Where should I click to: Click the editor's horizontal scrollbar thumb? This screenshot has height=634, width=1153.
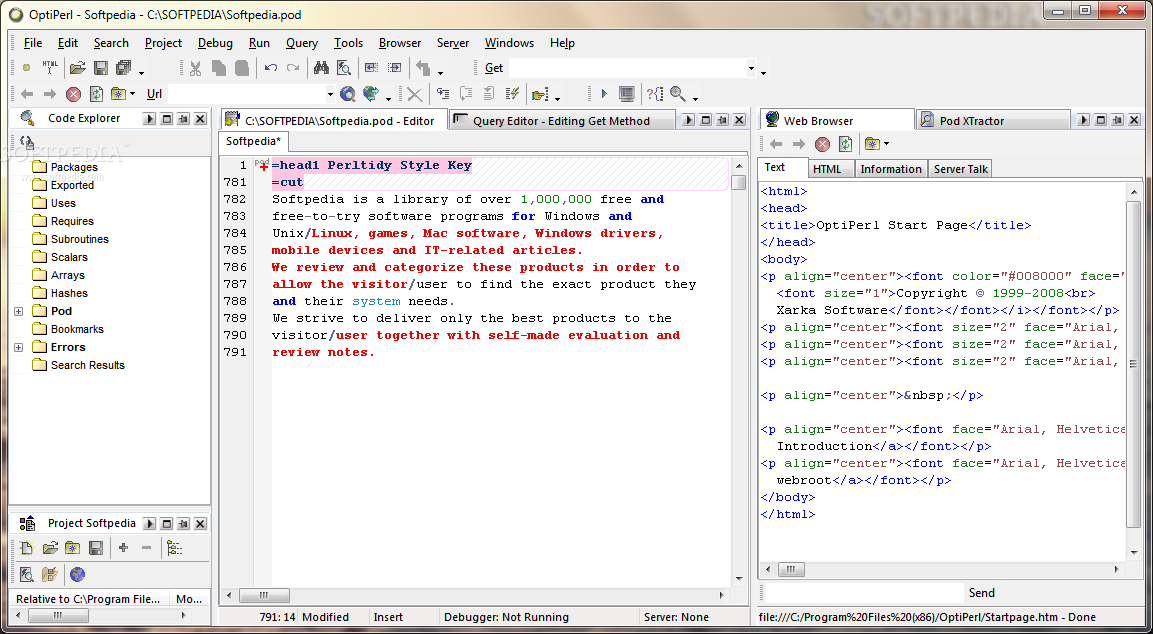(x=264, y=595)
